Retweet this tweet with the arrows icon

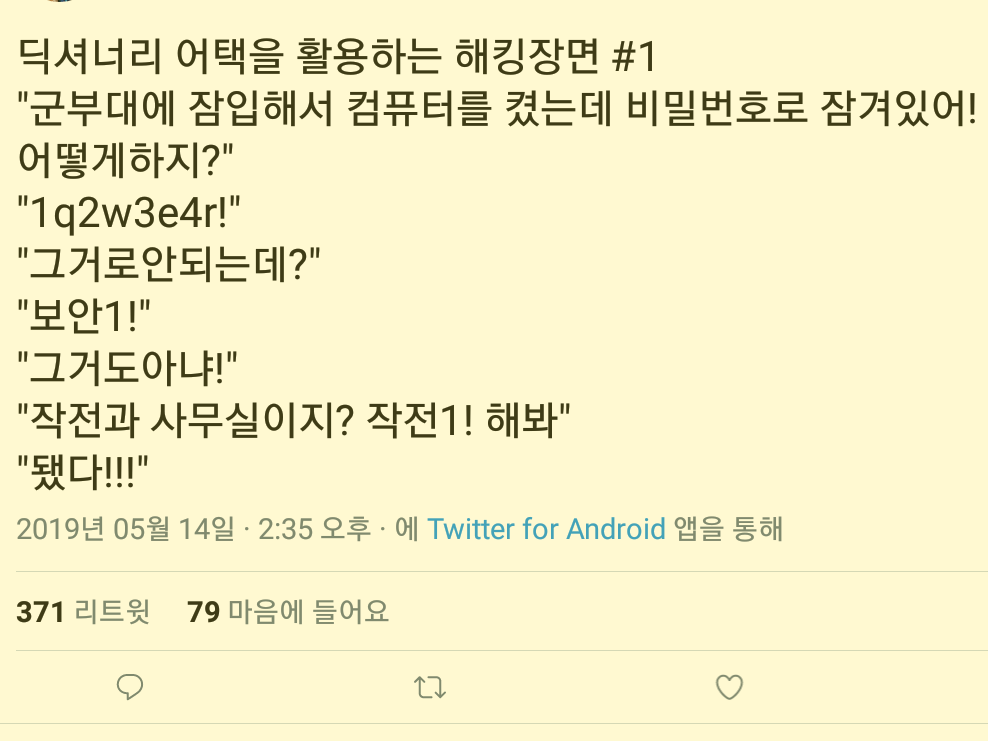coord(430,687)
